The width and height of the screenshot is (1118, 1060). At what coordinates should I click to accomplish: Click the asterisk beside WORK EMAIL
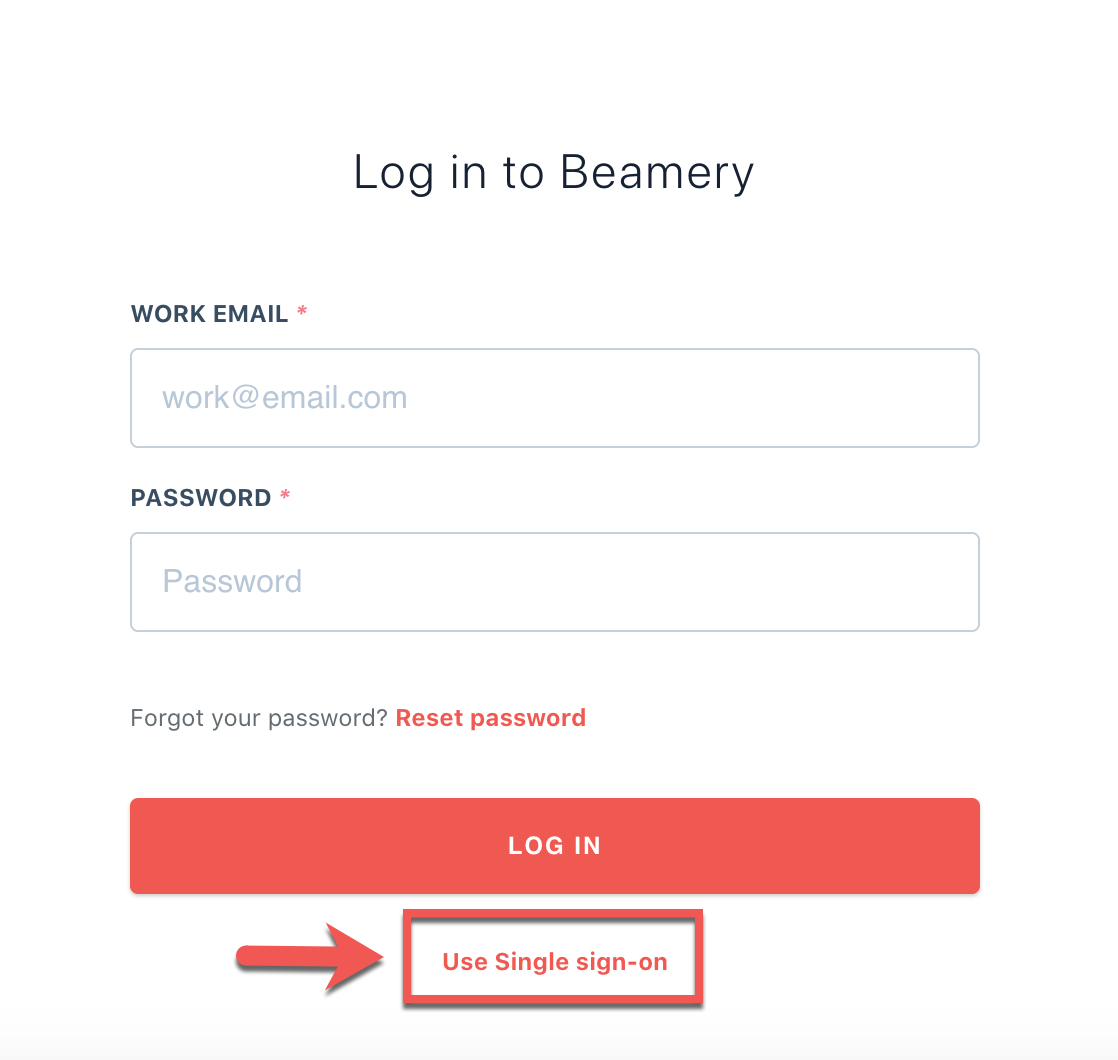[x=302, y=313]
